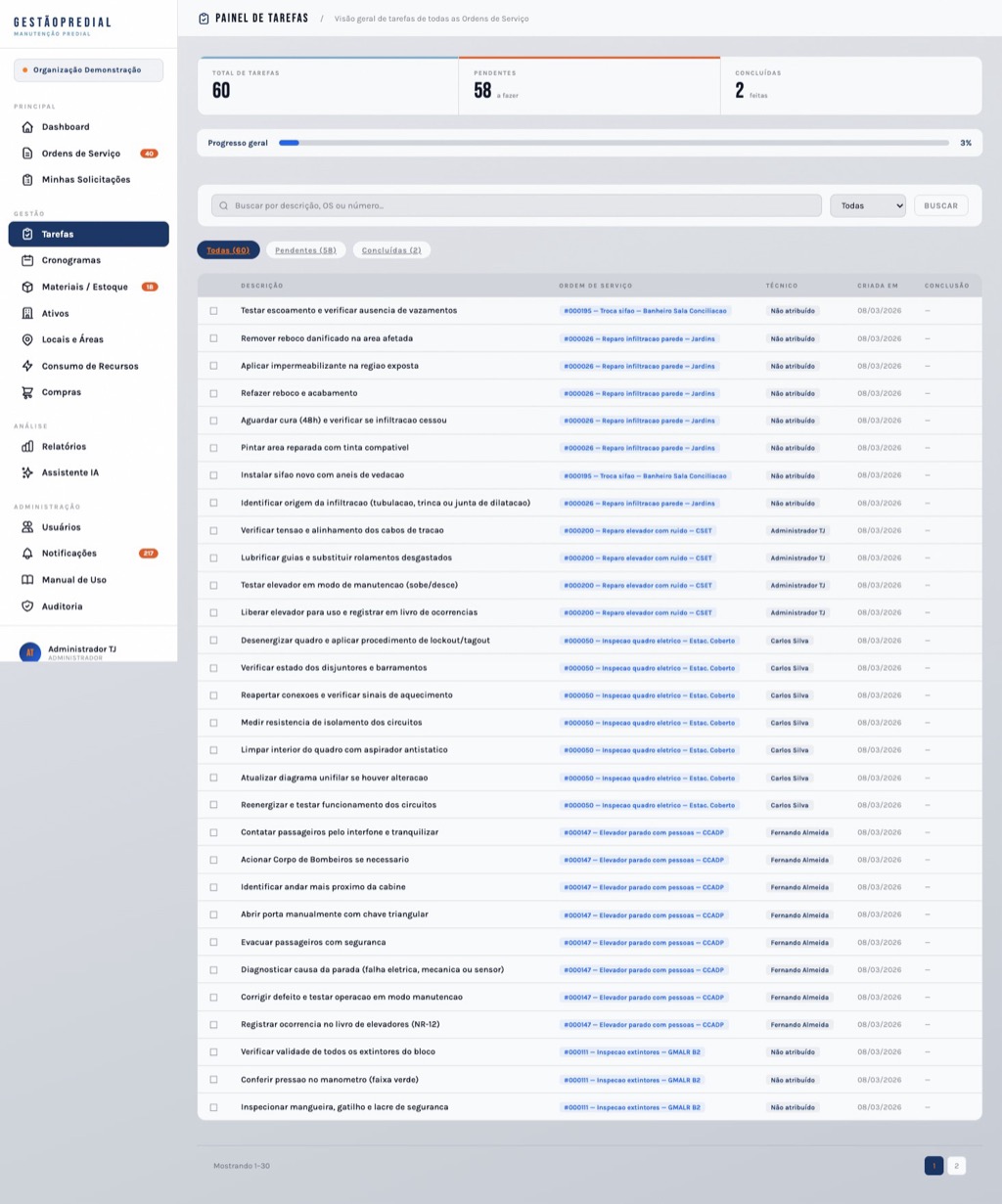Click the Auditoria shield icon
The width and height of the screenshot is (1002, 1204).
(27, 606)
